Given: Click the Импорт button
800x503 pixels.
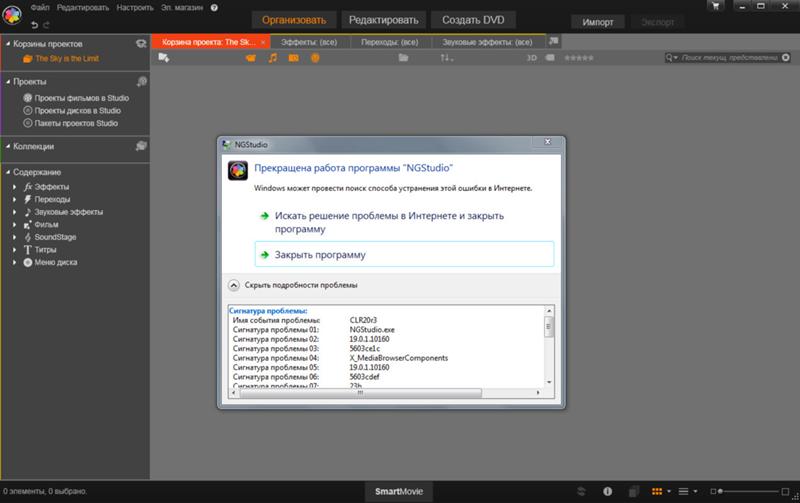Looking at the screenshot, I should 598,22.
